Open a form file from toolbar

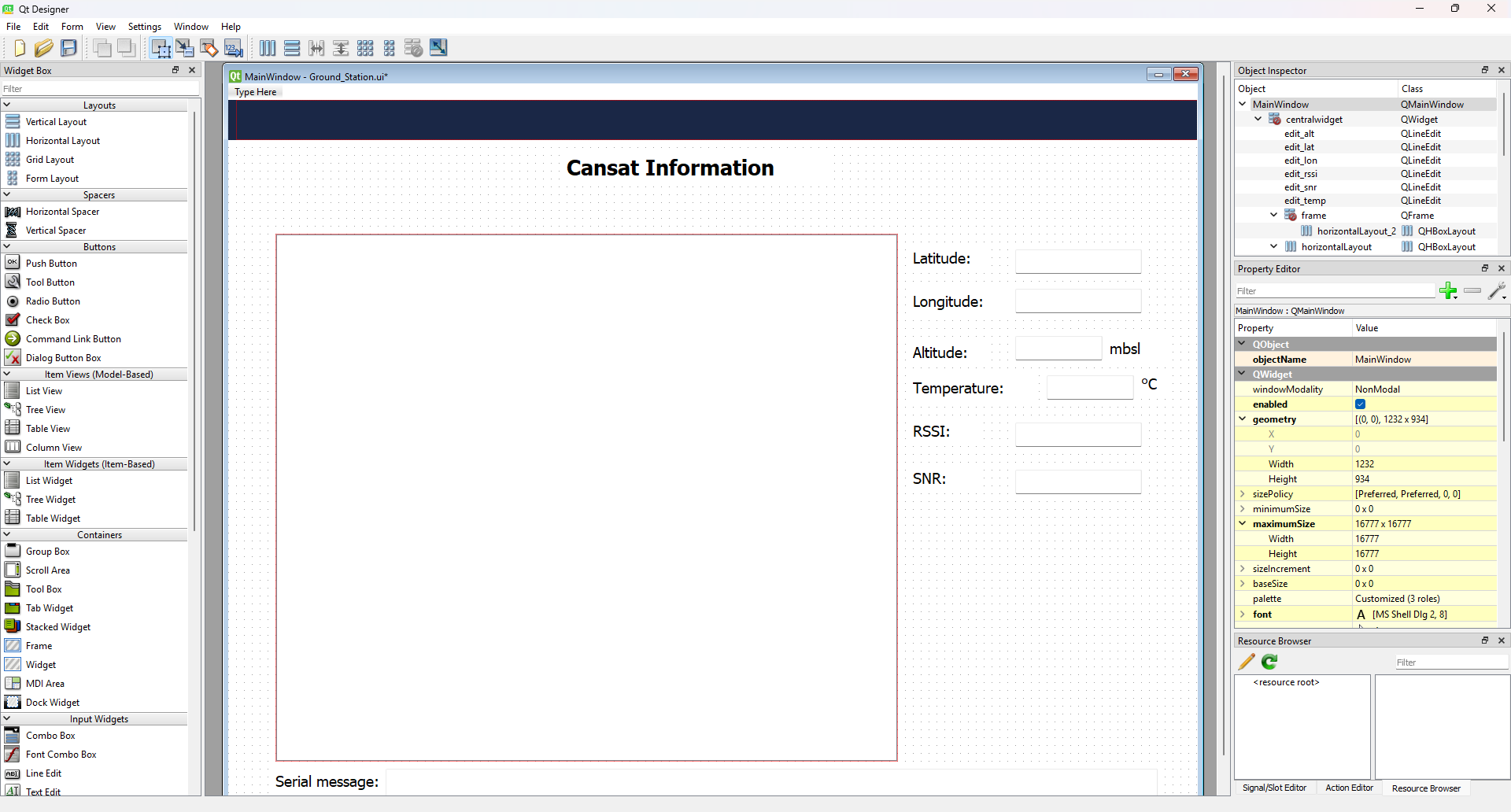click(44, 48)
